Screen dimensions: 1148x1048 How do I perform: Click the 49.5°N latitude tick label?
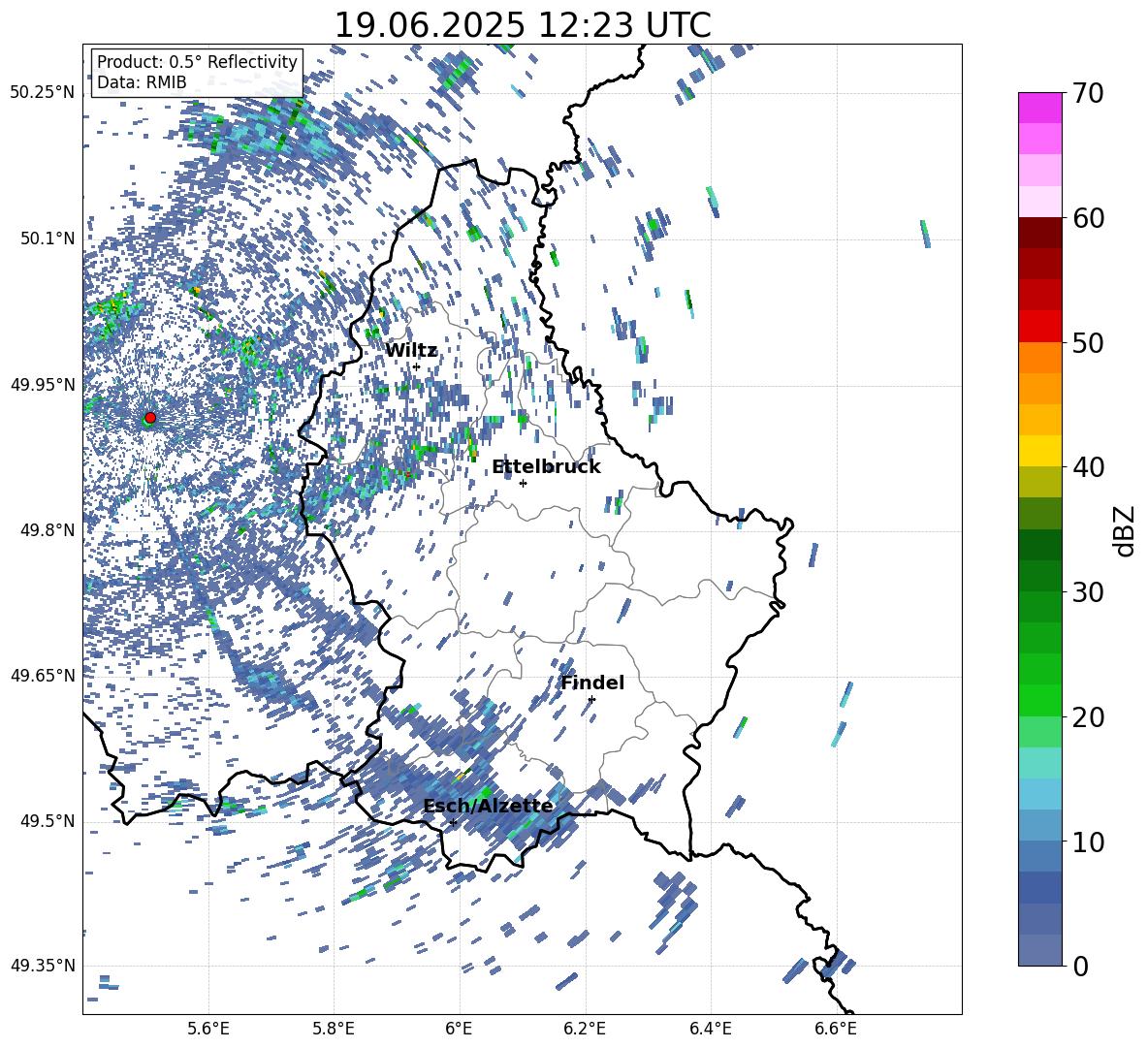[48, 821]
